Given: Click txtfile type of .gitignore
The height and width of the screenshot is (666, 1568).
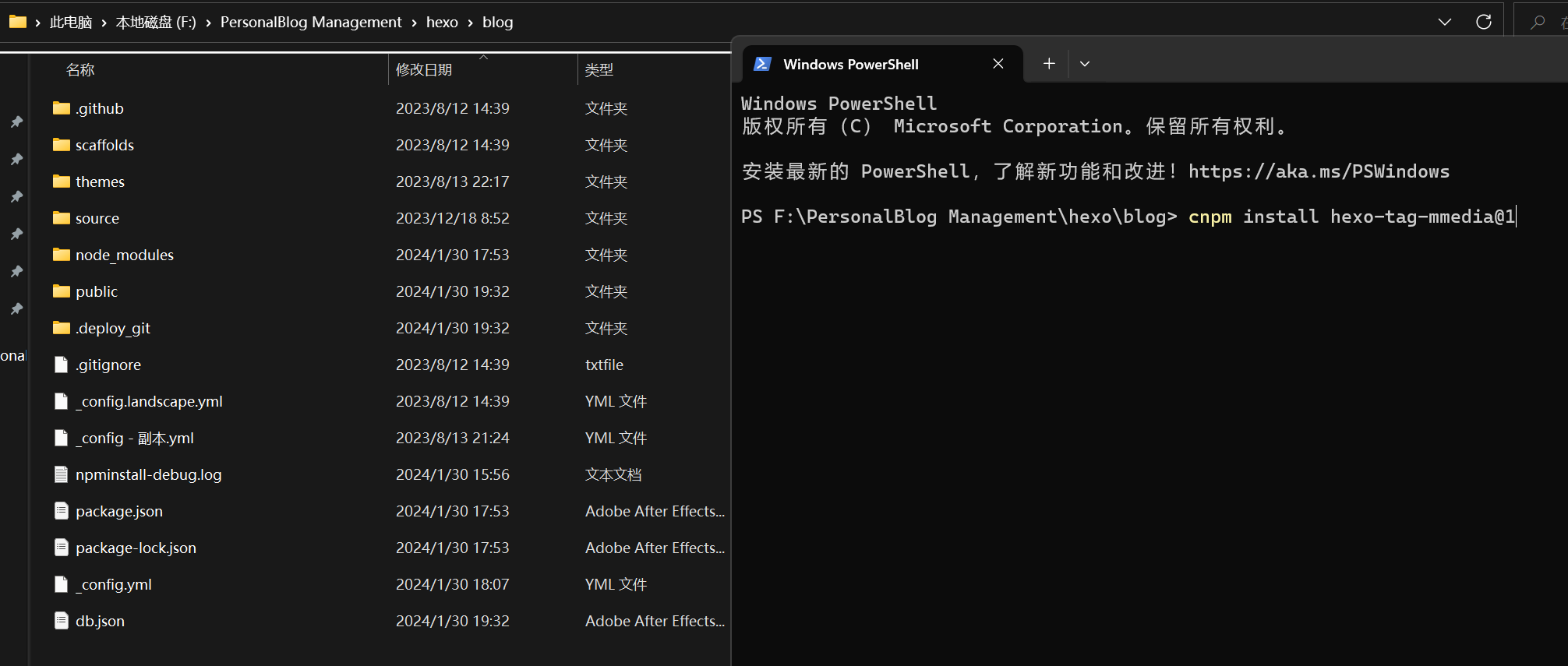Looking at the screenshot, I should click(x=604, y=365).
